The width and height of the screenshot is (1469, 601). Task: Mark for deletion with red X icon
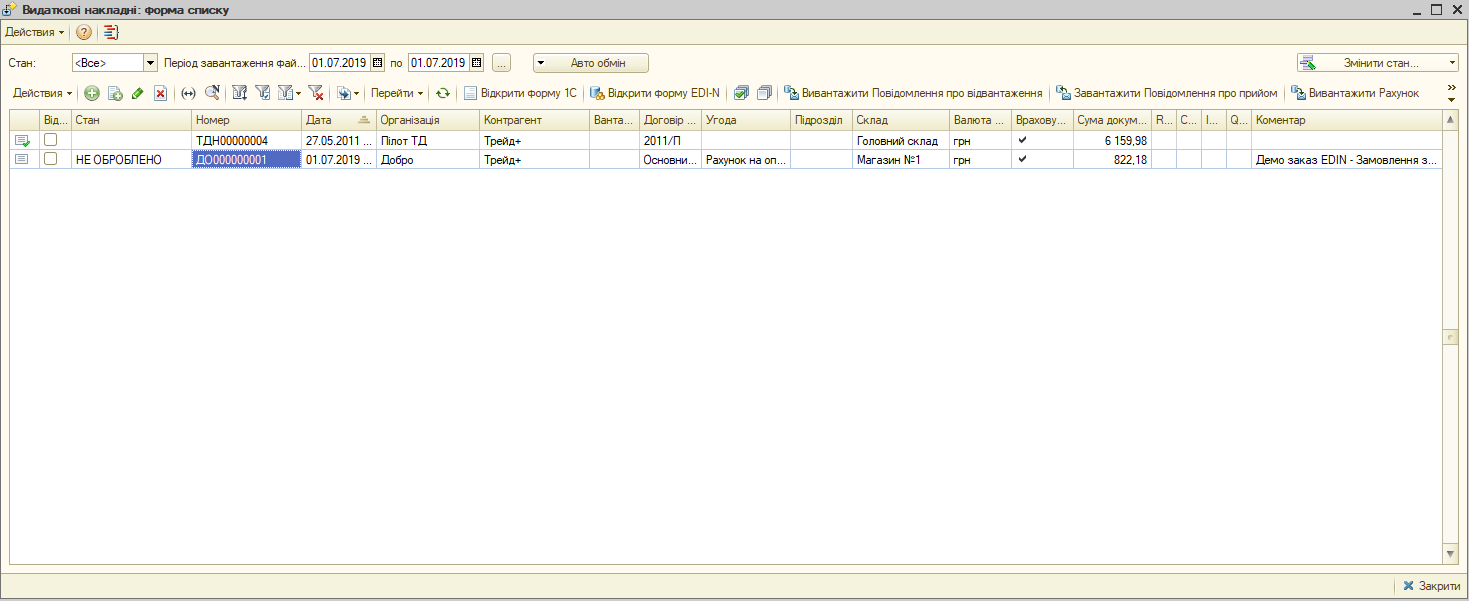160,93
